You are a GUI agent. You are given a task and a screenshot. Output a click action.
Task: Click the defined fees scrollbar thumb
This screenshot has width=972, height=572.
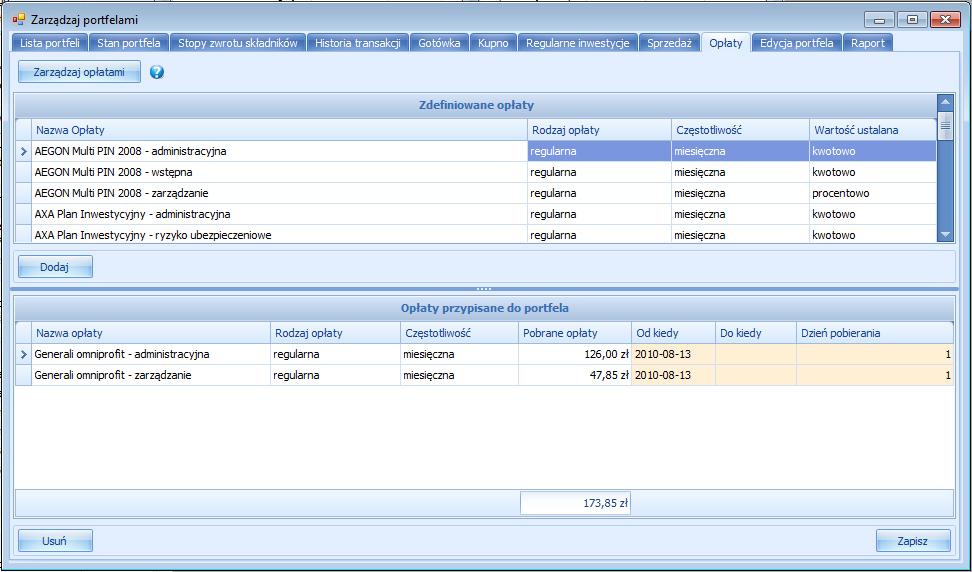(x=945, y=126)
